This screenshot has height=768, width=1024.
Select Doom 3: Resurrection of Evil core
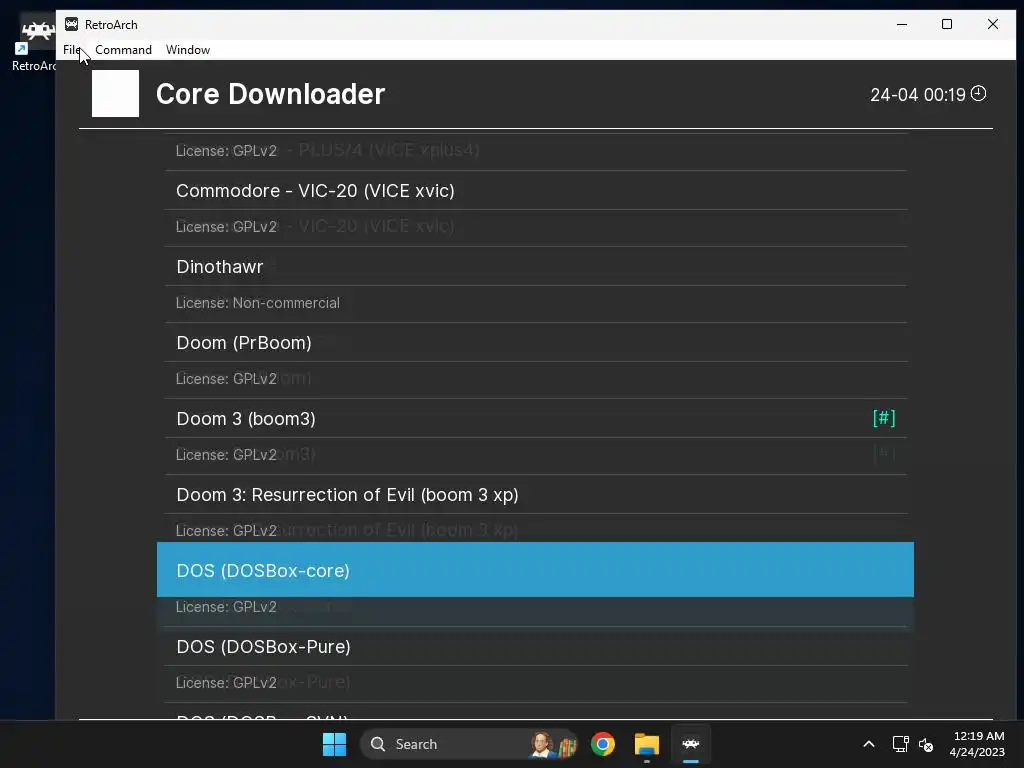536,495
